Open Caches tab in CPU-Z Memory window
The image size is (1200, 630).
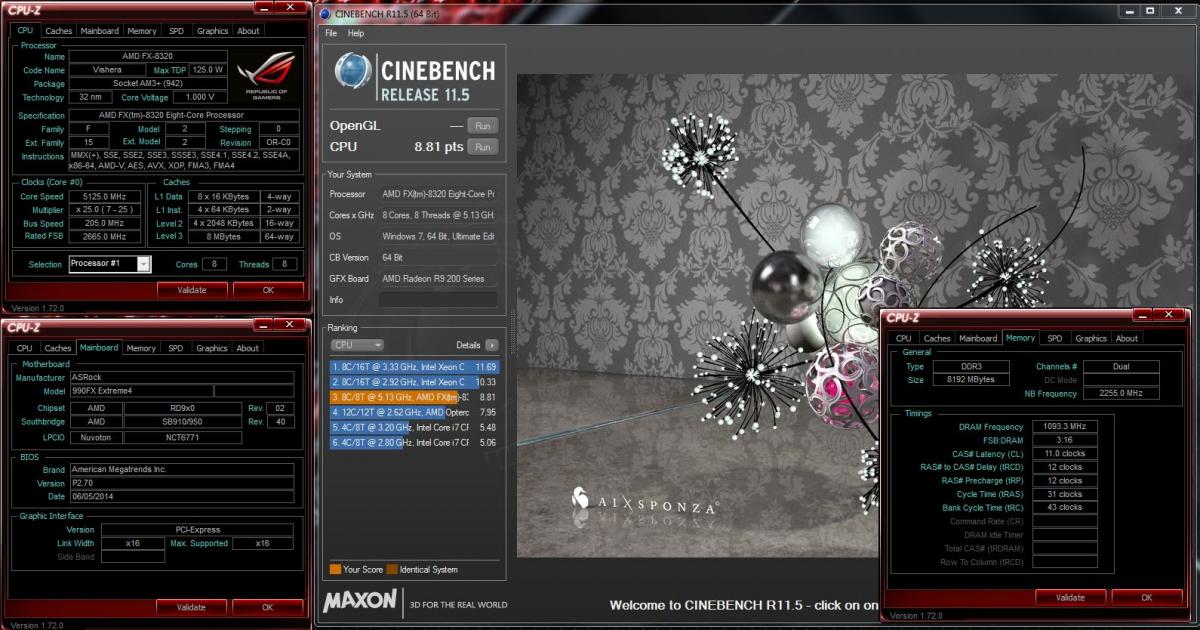937,338
